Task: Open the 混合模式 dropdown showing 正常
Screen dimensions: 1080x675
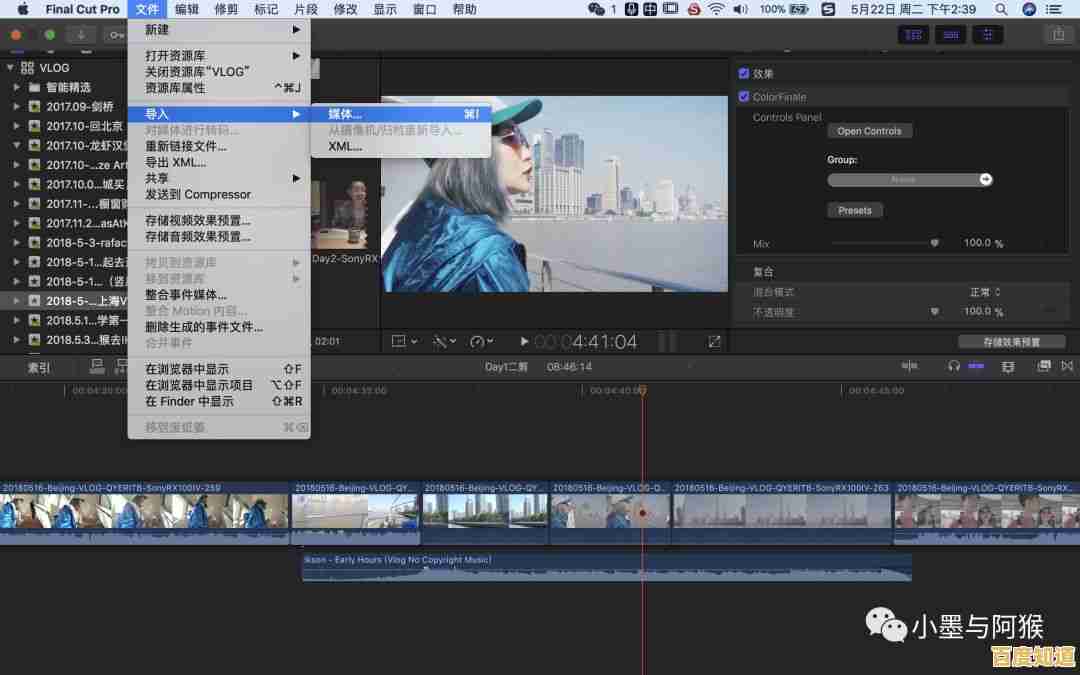Action: click(x=985, y=292)
